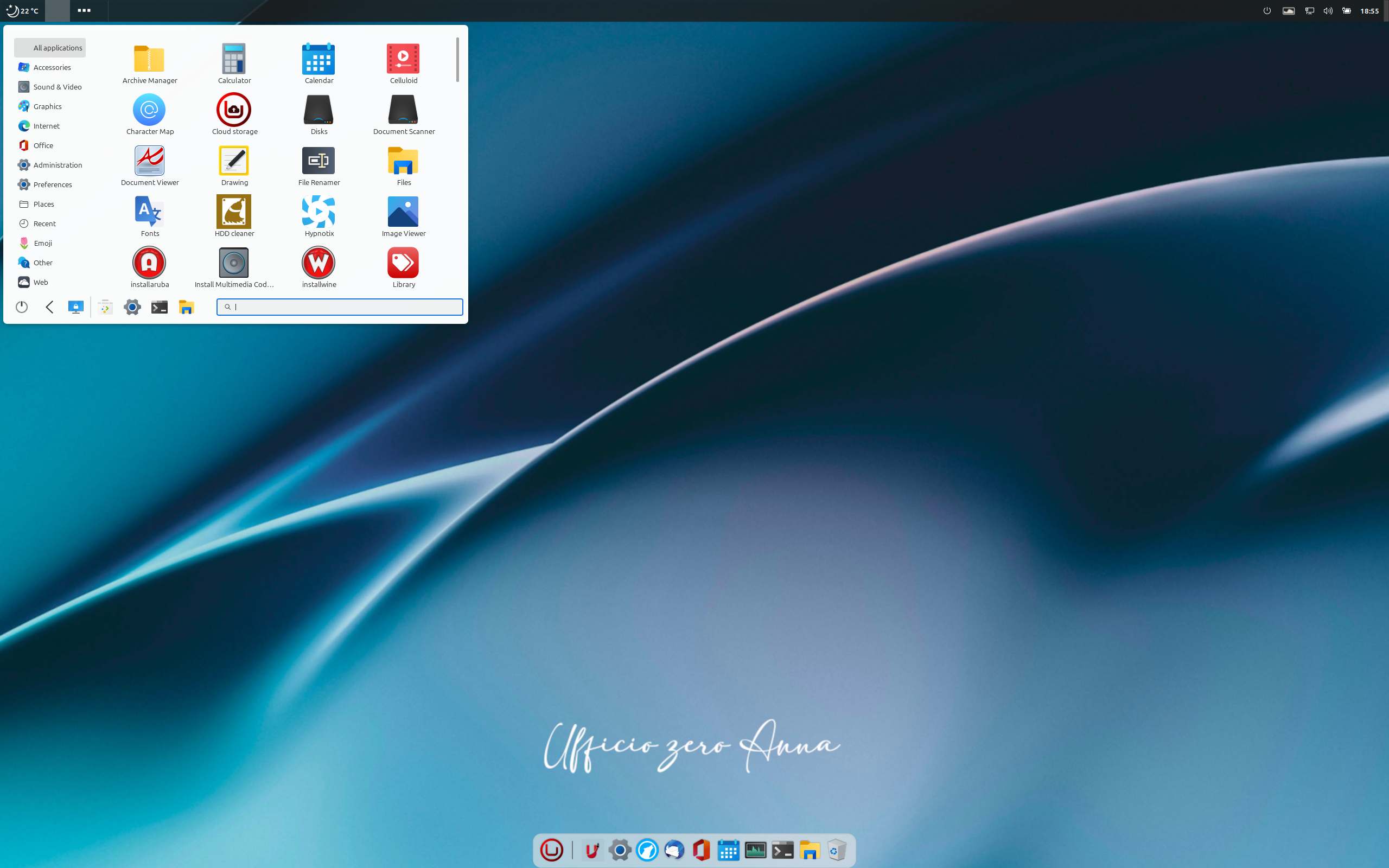Open the Trash icon in the dock

pyautogui.click(x=837, y=850)
